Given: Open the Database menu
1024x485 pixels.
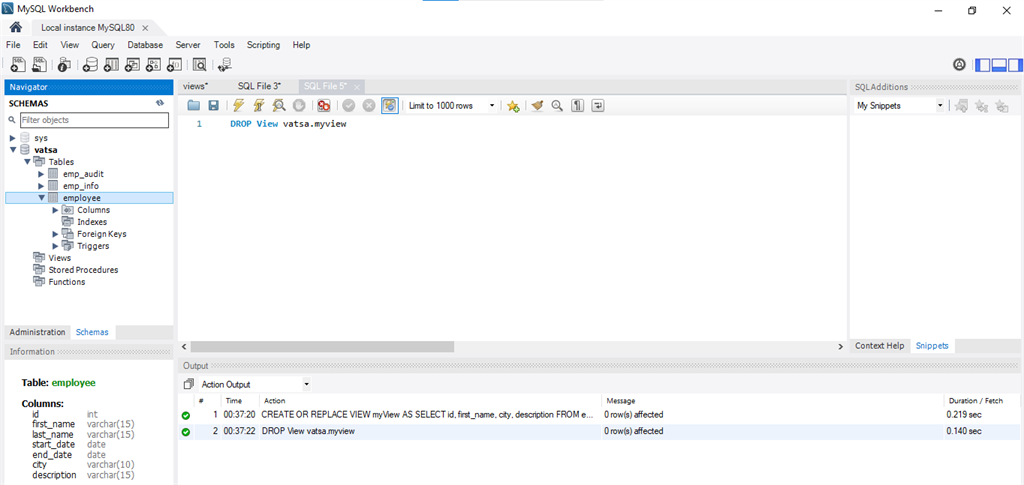Looking at the screenshot, I should point(145,45).
